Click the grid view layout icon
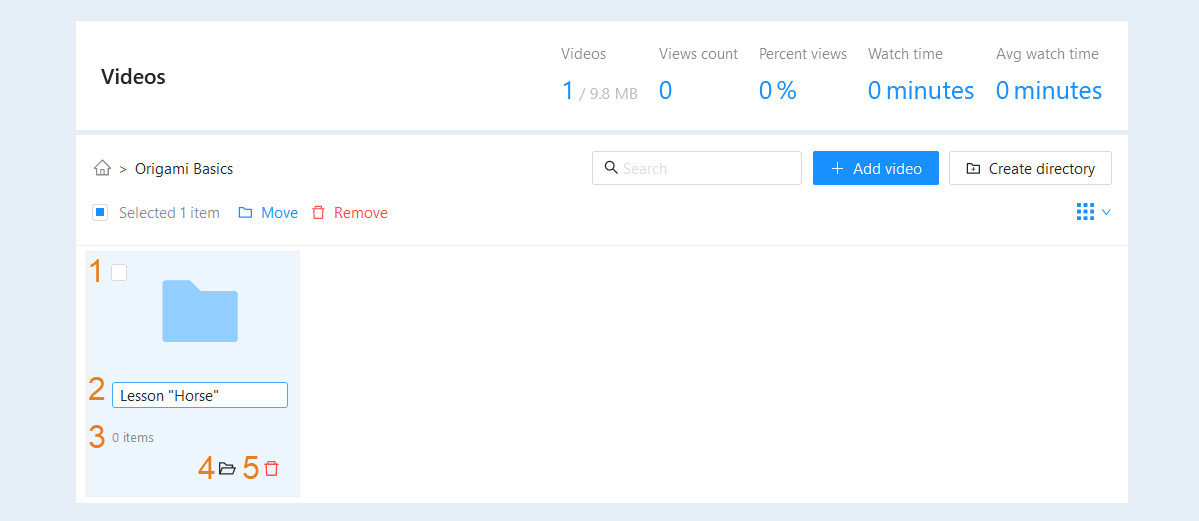This screenshot has height=521, width=1199. pos(1085,212)
